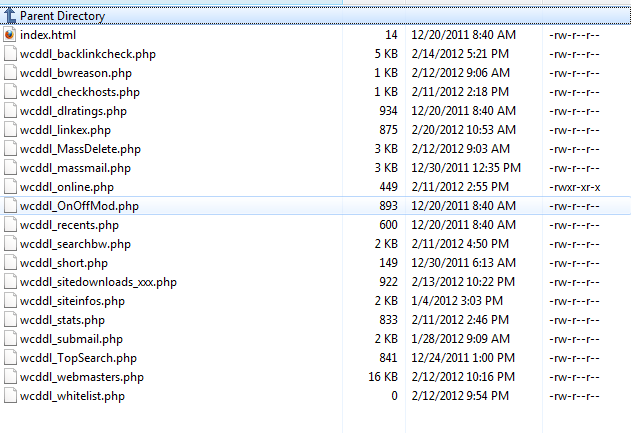Image resolution: width=631 pixels, height=433 pixels.
Task: Select file name wcddl_dlratings.php
Action: pyautogui.click(x=73, y=111)
